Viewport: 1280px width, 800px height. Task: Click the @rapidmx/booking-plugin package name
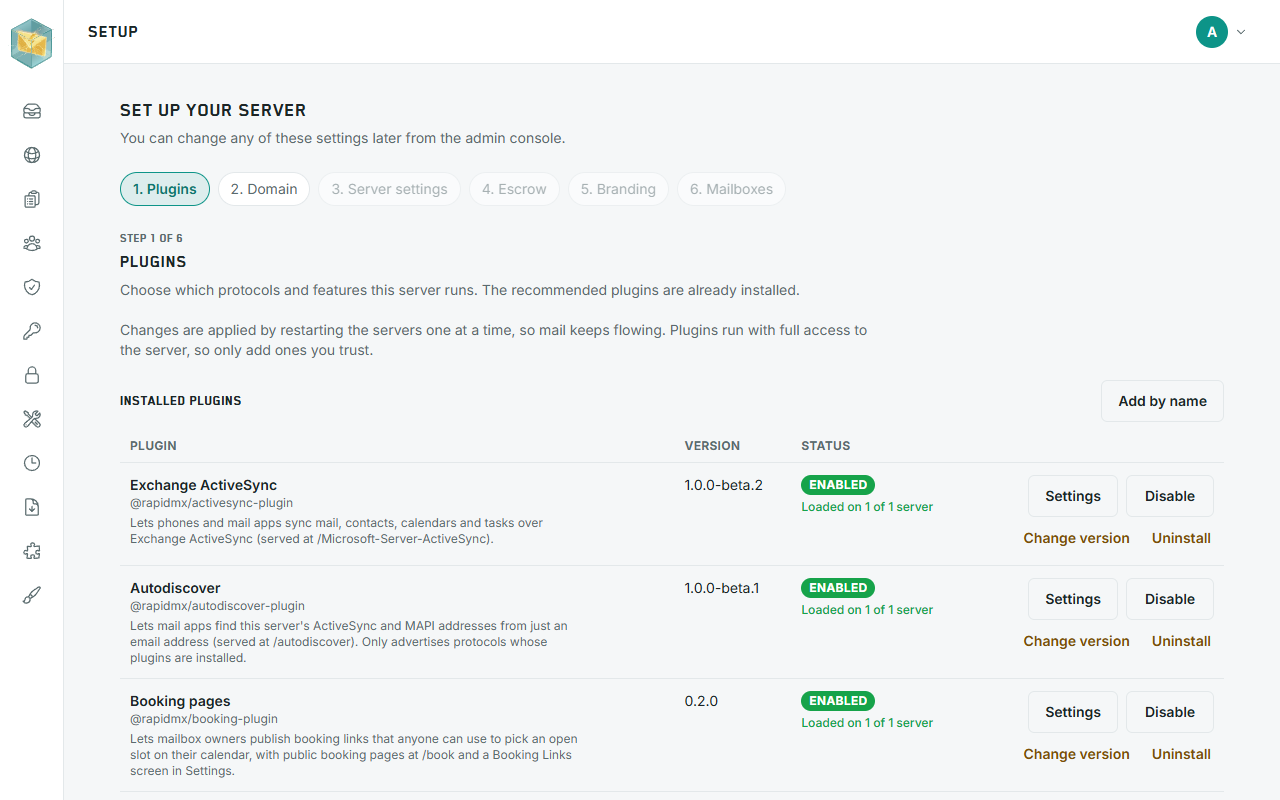click(204, 719)
